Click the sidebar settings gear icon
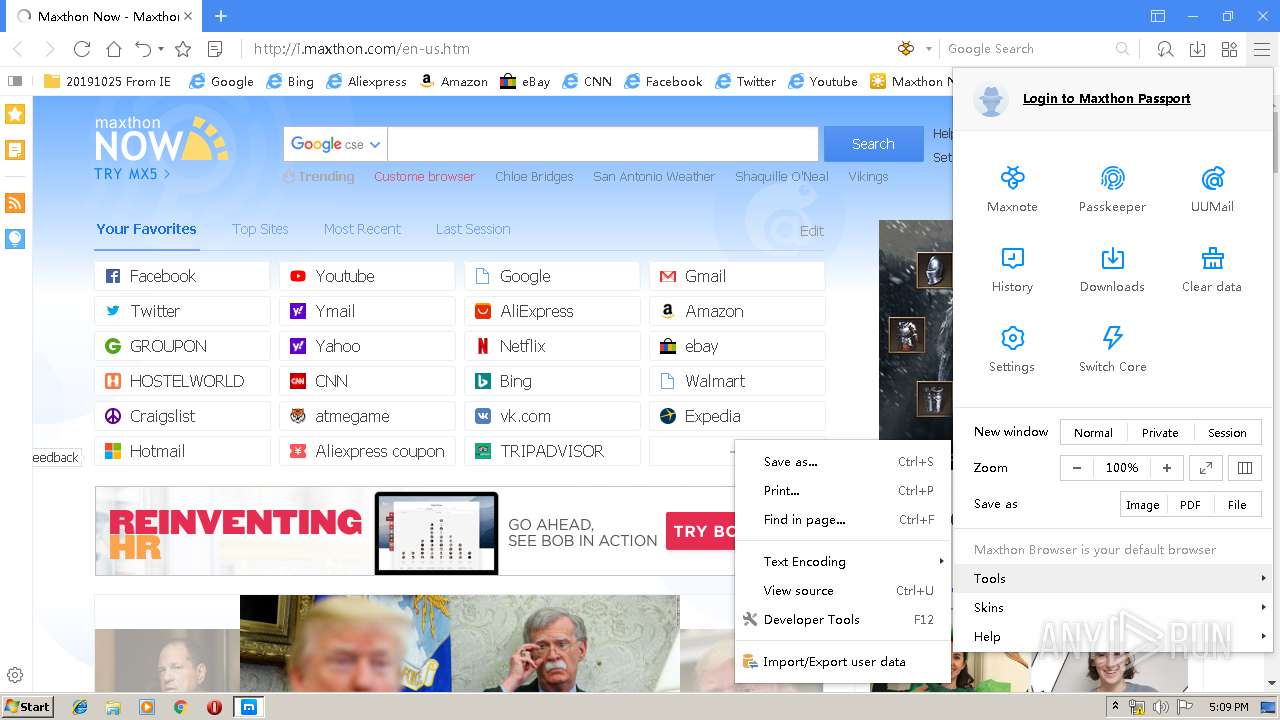1280x720 pixels. (x=15, y=675)
